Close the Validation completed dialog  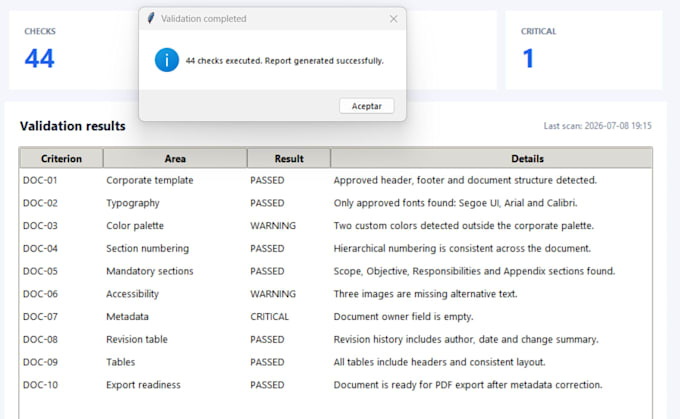[393, 19]
